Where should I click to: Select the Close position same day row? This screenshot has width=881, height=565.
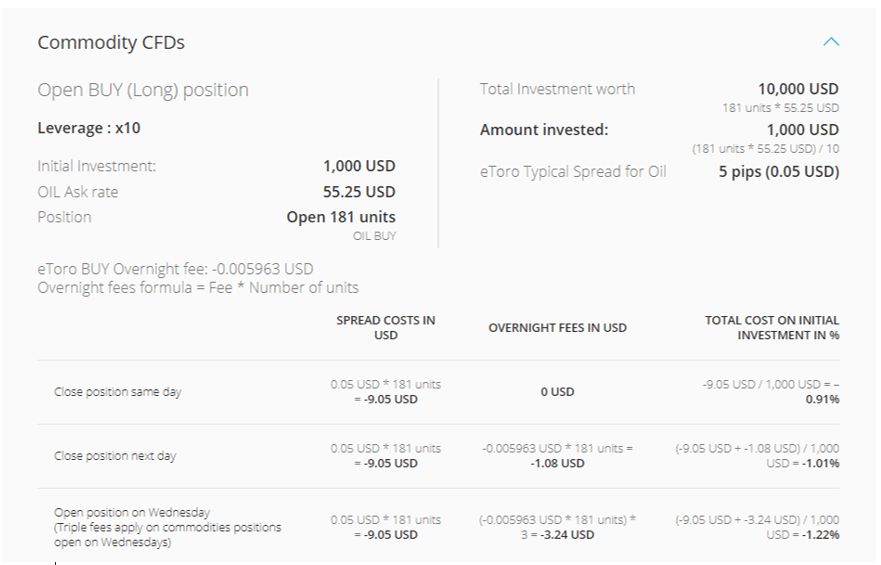(439, 392)
